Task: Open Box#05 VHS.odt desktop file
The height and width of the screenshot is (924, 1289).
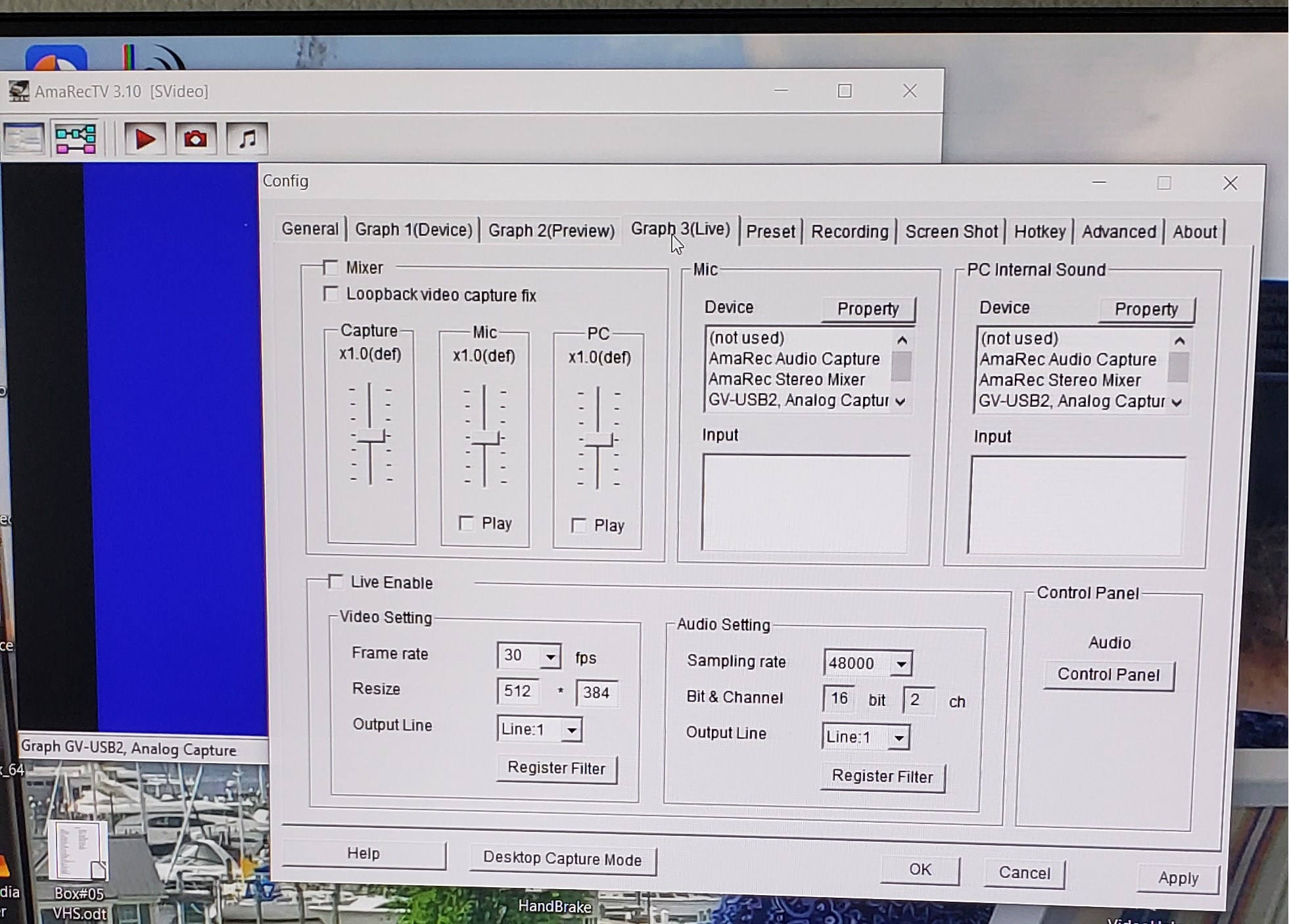Action: tap(78, 869)
